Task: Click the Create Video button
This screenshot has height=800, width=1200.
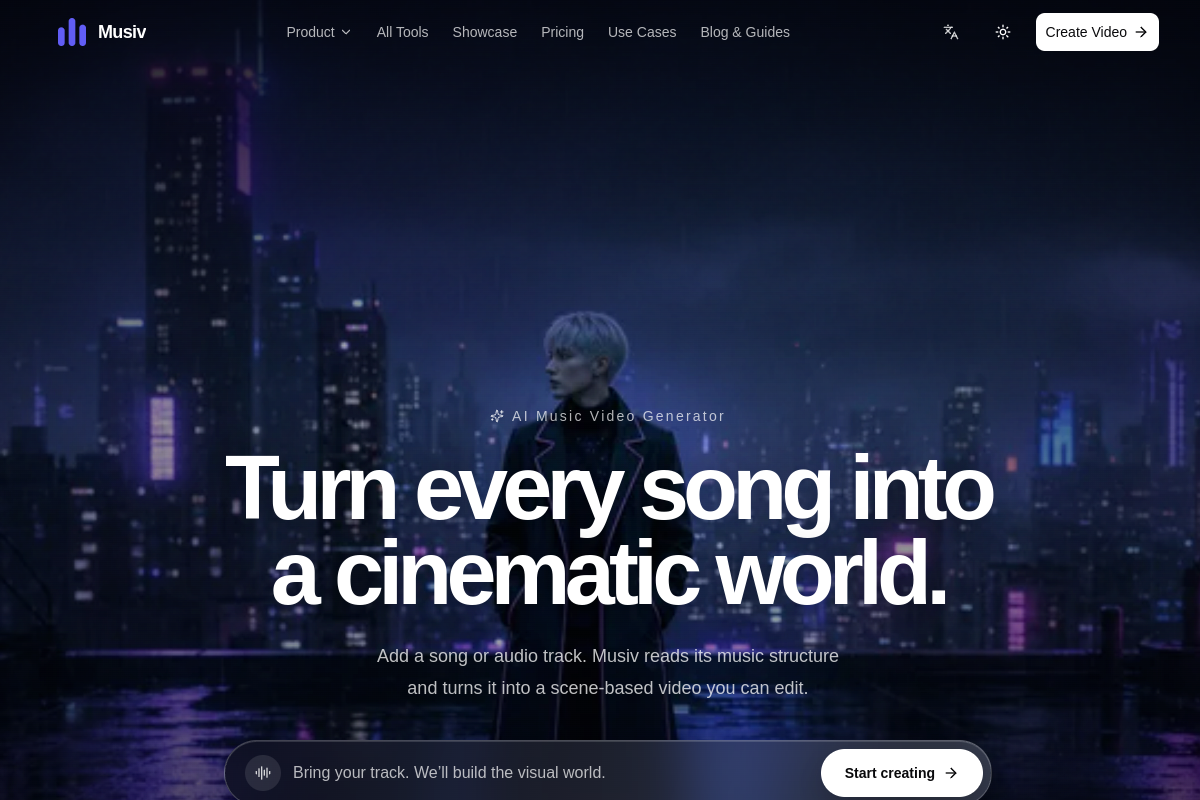Action: click(1097, 32)
